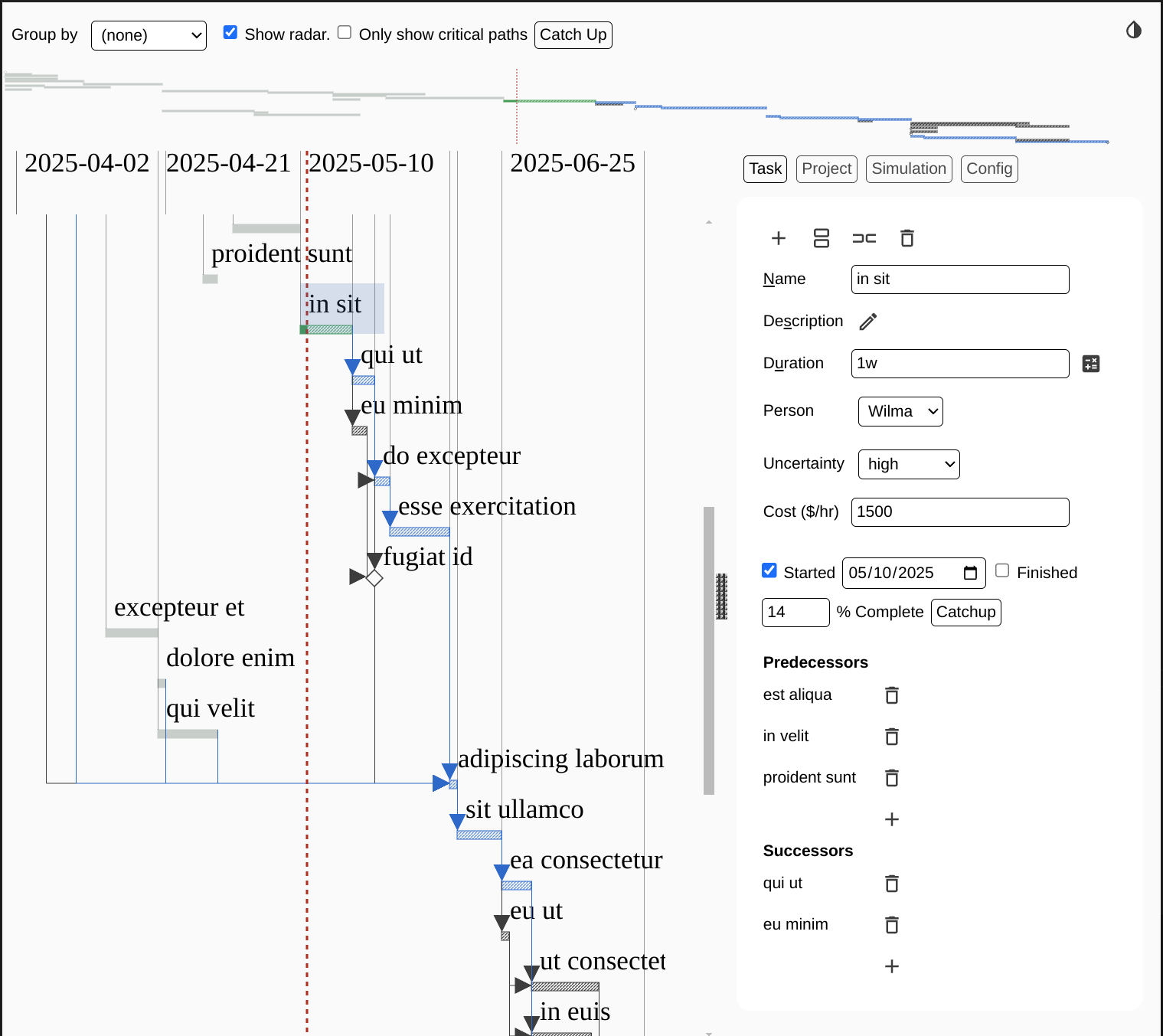Click the Gantt chart vertical scrollbar
The height and width of the screenshot is (1036, 1163).
[709, 650]
